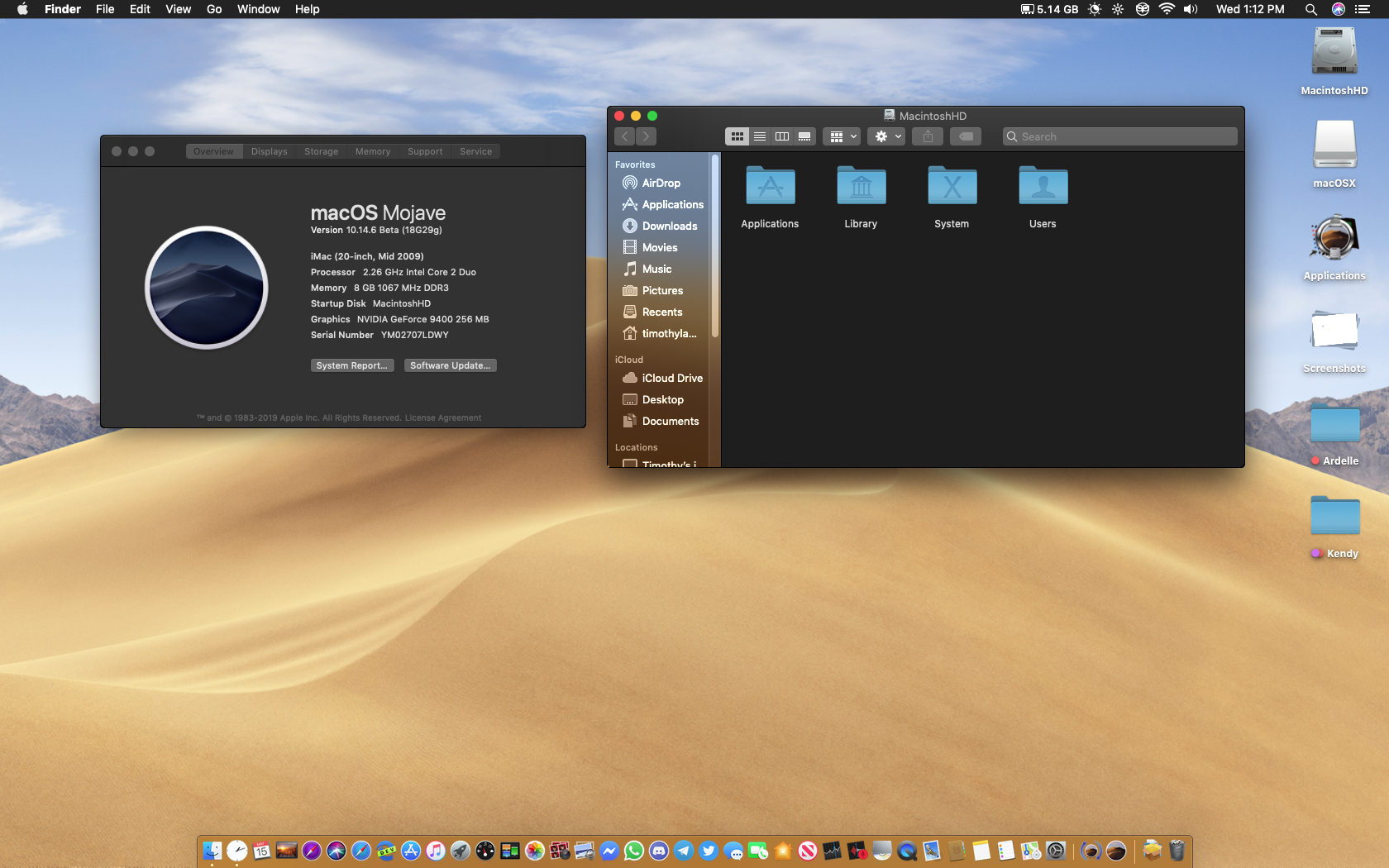This screenshot has width=1389, height=868.
Task: Switch to the Storage tab in About This Mac
Action: [x=321, y=151]
